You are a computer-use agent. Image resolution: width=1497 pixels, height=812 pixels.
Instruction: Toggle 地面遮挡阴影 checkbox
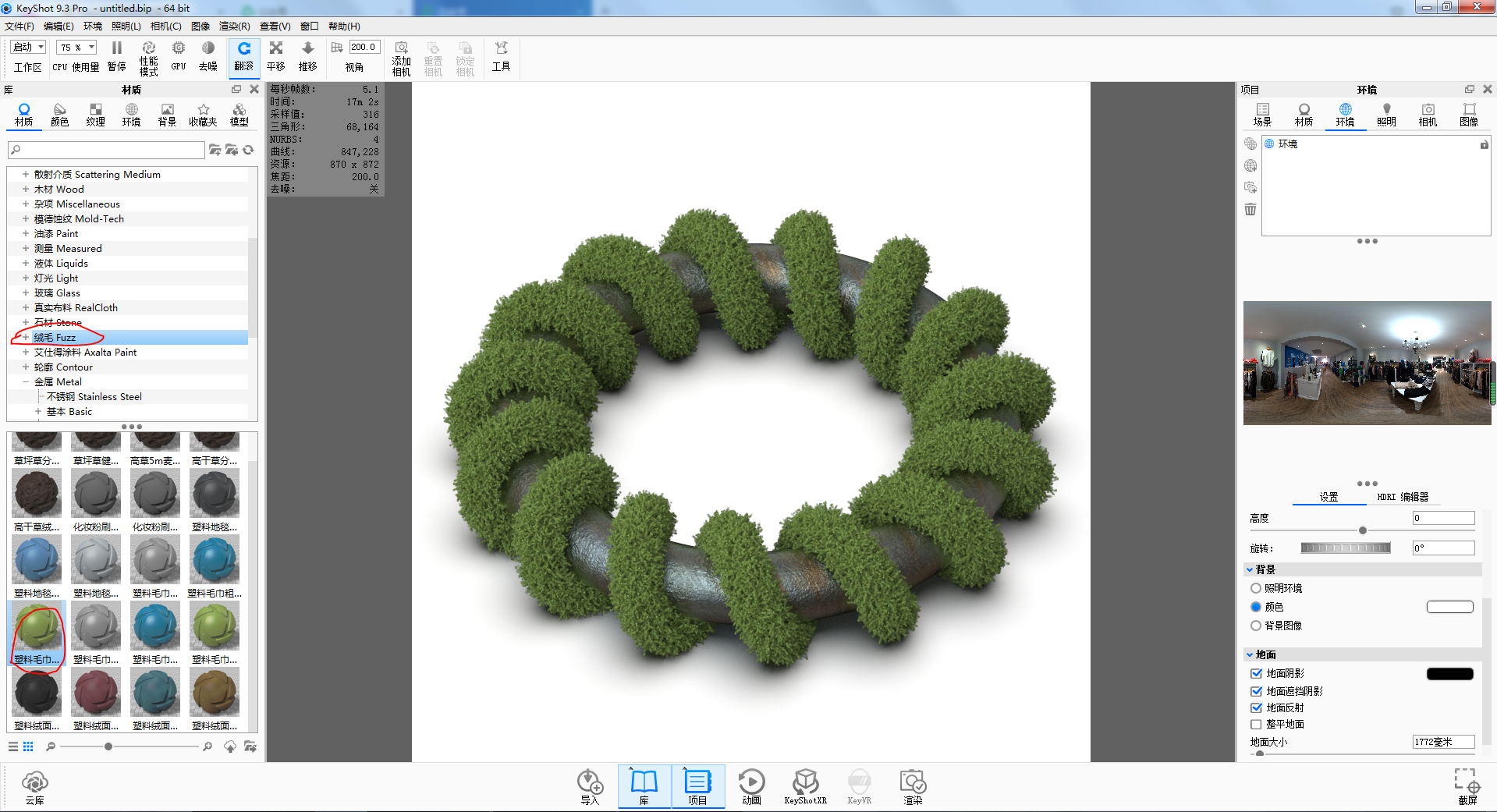pyautogui.click(x=1256, y=691)
